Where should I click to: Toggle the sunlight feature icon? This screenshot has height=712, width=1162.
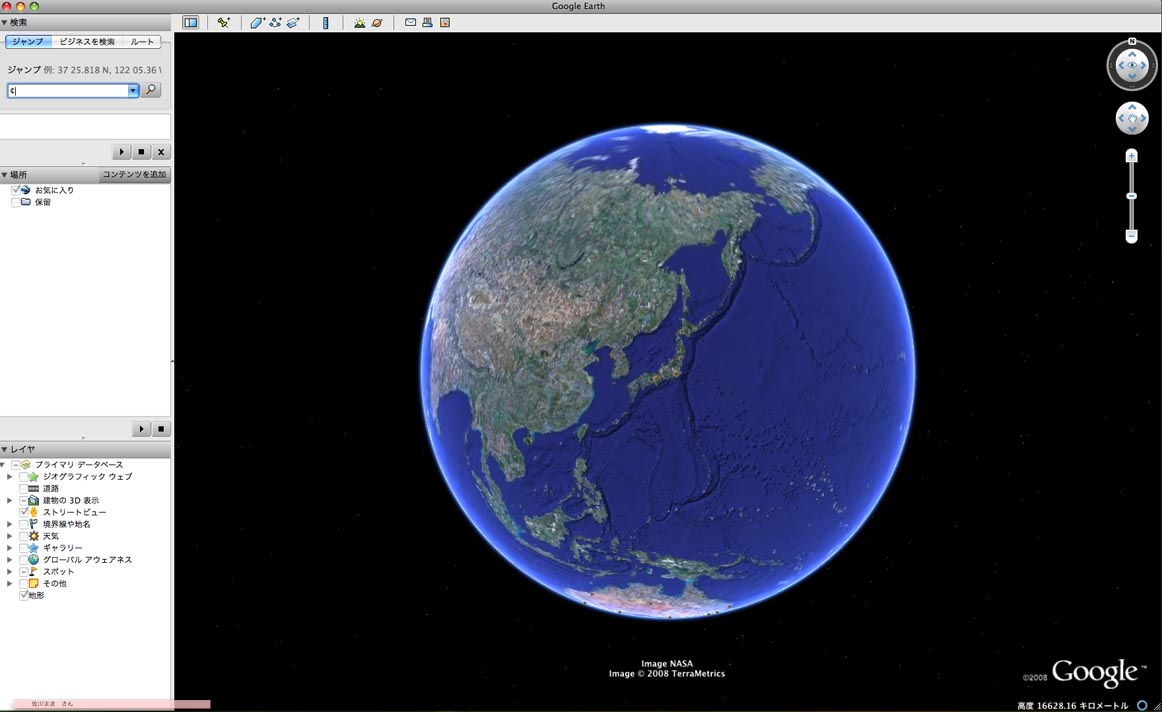point(359,22)
